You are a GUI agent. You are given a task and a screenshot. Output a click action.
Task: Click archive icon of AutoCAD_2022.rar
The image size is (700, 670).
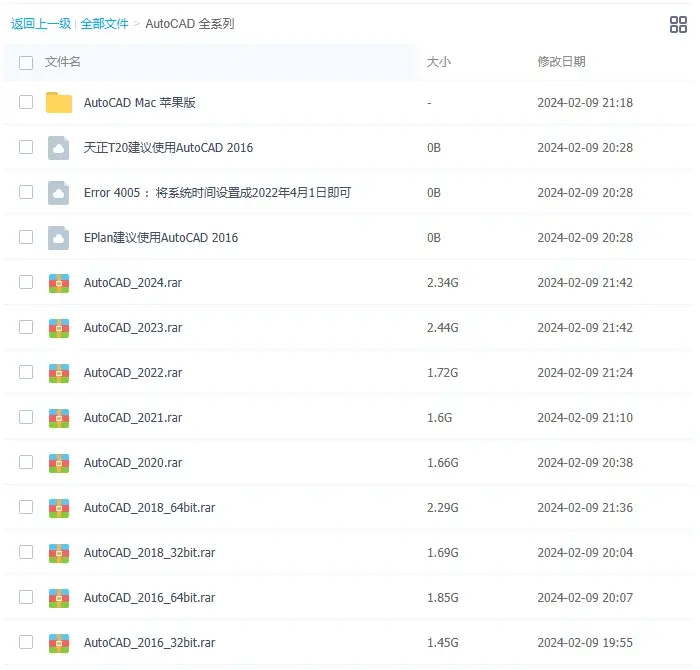pos(59,374)
